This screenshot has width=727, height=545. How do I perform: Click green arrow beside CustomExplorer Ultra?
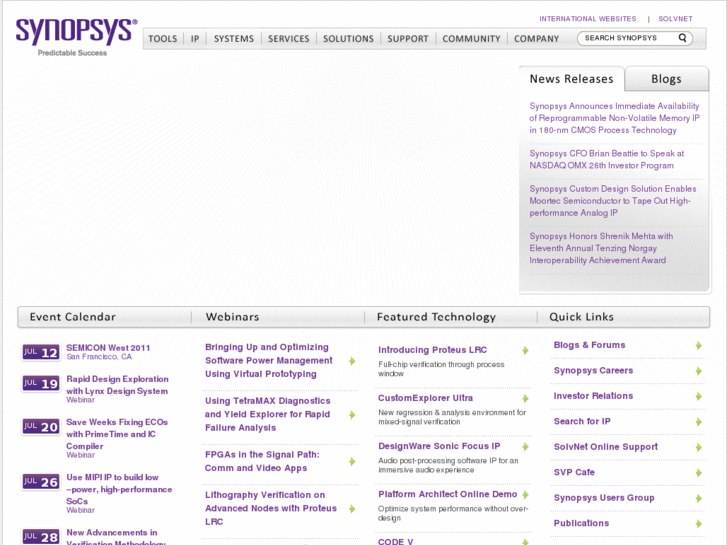point(525,399)
